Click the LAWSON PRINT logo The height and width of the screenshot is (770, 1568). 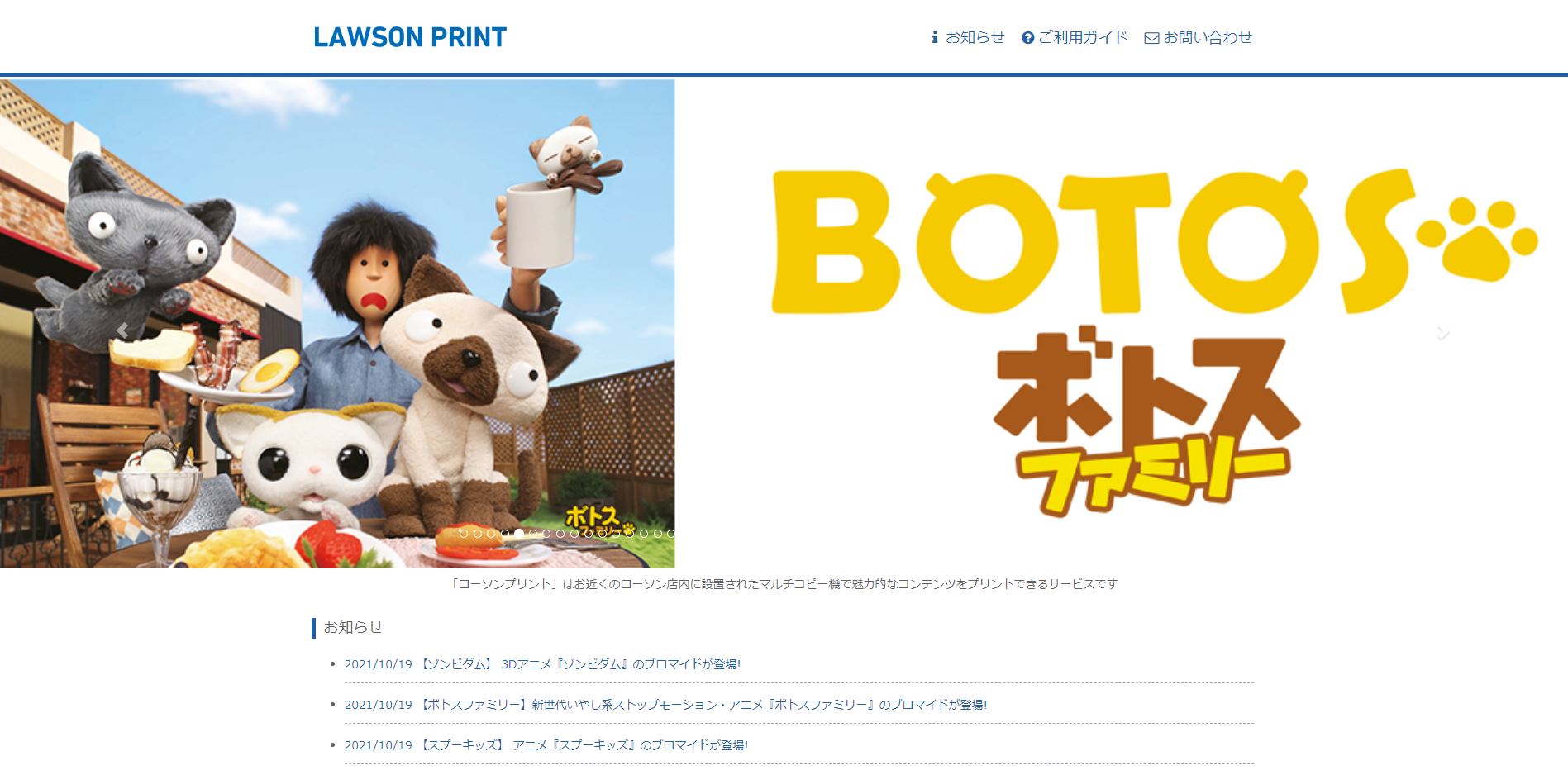click(410, 37)
